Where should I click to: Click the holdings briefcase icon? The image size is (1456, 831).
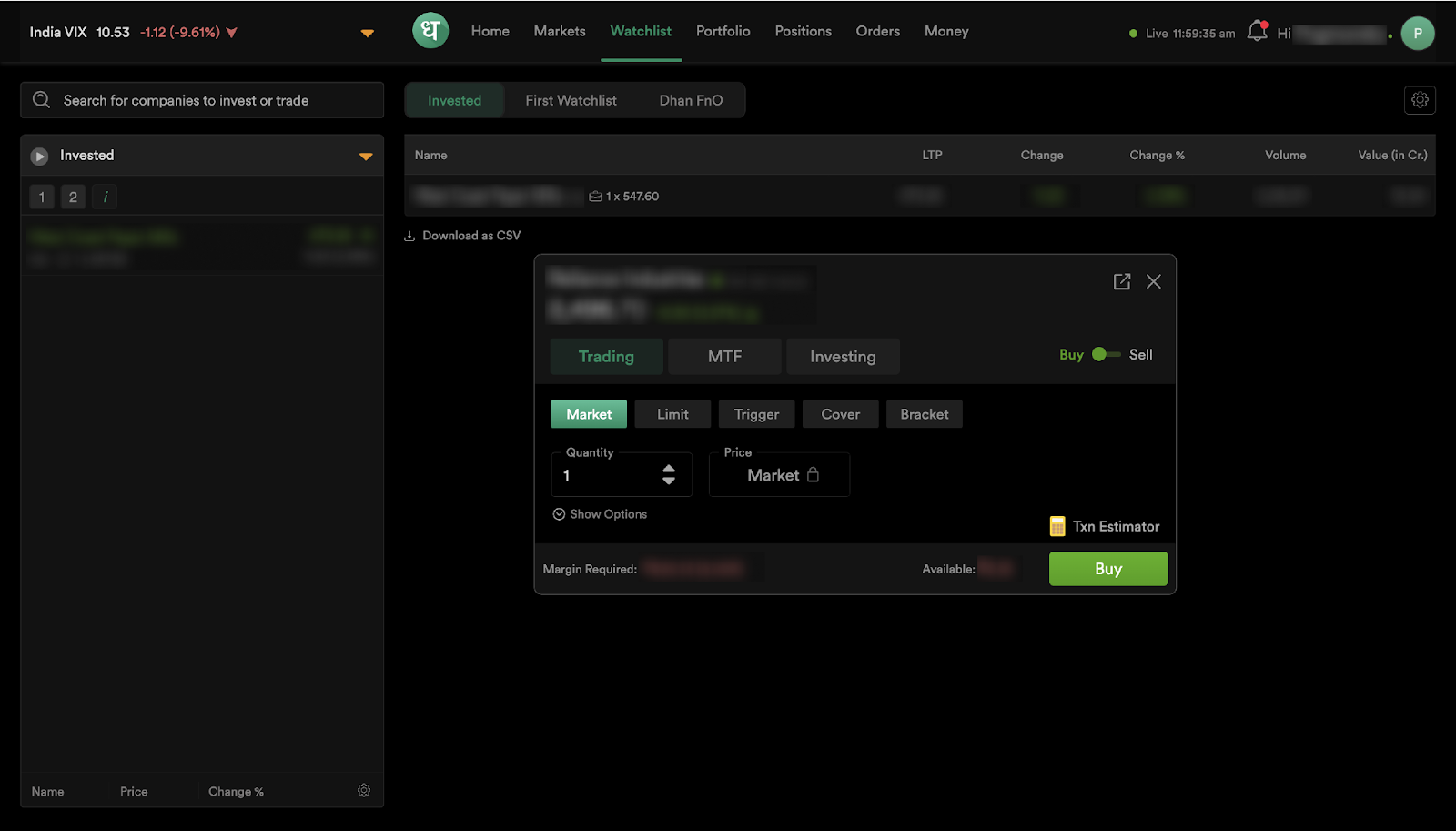click(595, 197)
